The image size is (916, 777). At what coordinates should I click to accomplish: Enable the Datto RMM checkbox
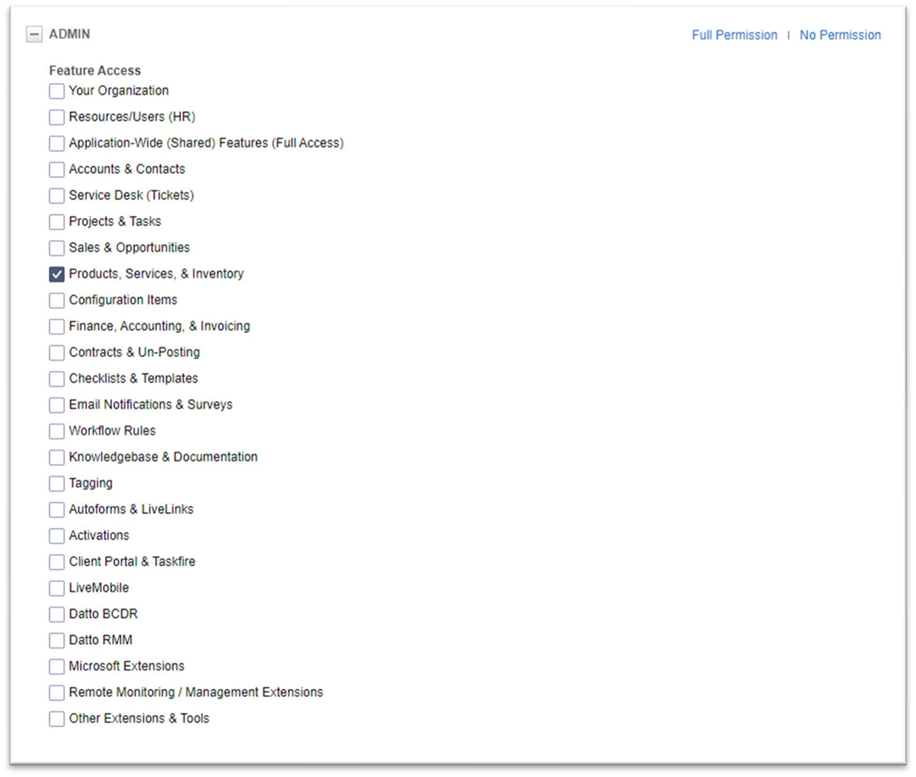point(56,640)
